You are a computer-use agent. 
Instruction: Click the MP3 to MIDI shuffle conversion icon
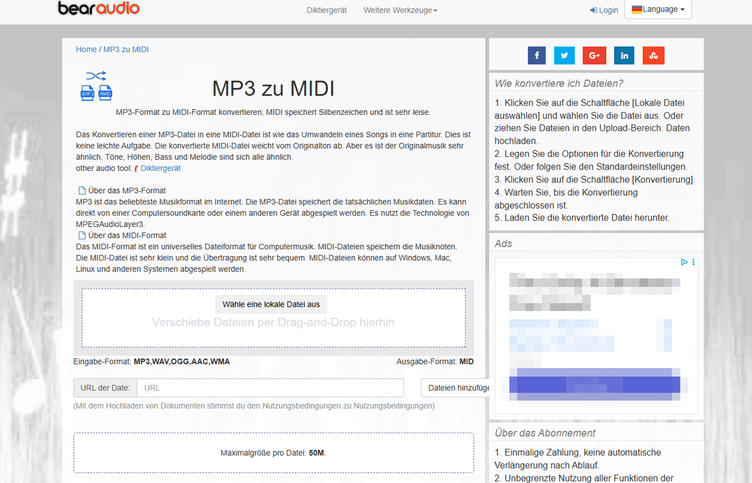pos(96,85)
